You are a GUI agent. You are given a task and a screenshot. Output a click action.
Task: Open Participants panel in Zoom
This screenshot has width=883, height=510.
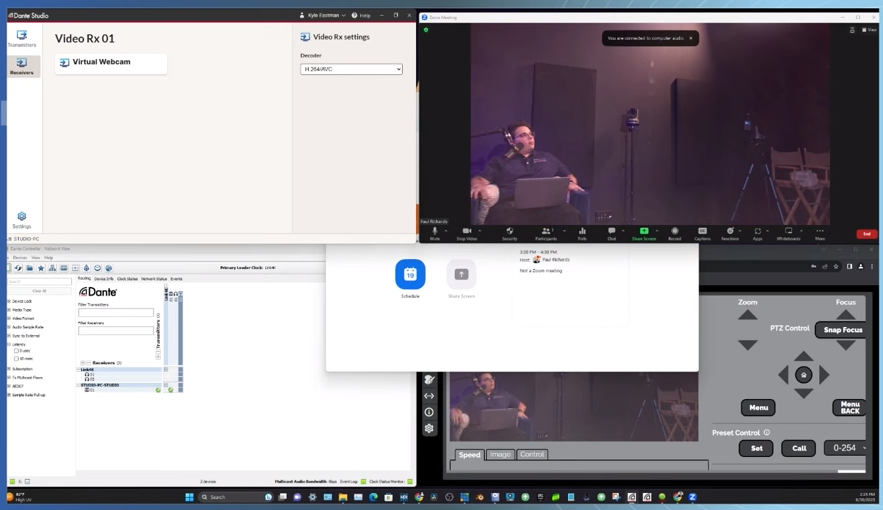546,234
